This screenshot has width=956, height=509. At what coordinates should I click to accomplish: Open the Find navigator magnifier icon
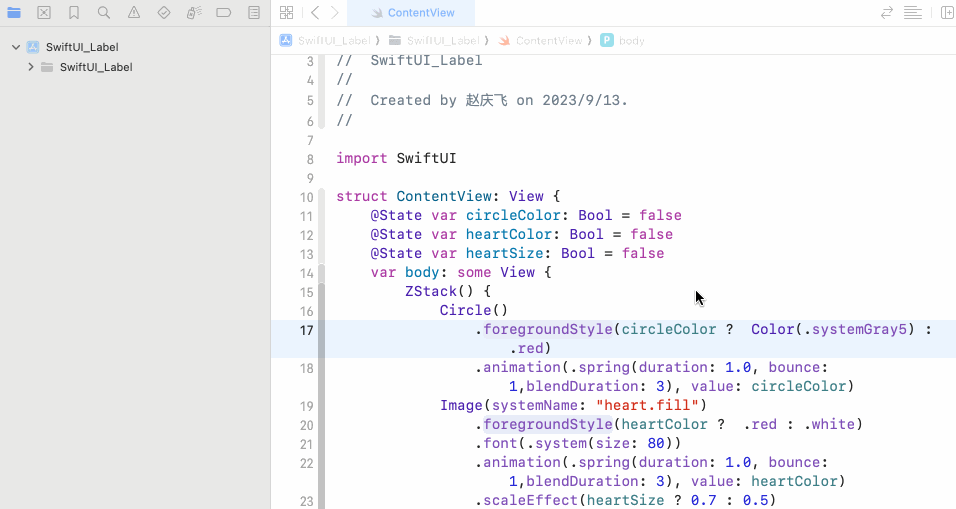click(104, 13)
